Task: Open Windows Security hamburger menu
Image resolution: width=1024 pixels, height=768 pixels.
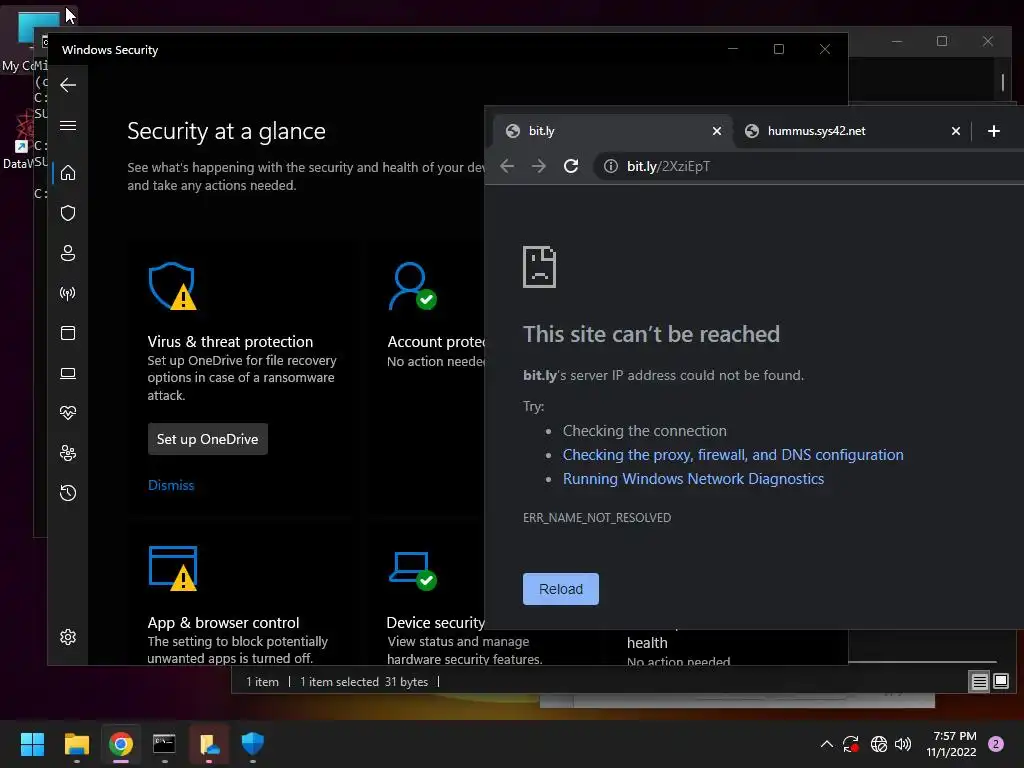Action: click(68, 125)
